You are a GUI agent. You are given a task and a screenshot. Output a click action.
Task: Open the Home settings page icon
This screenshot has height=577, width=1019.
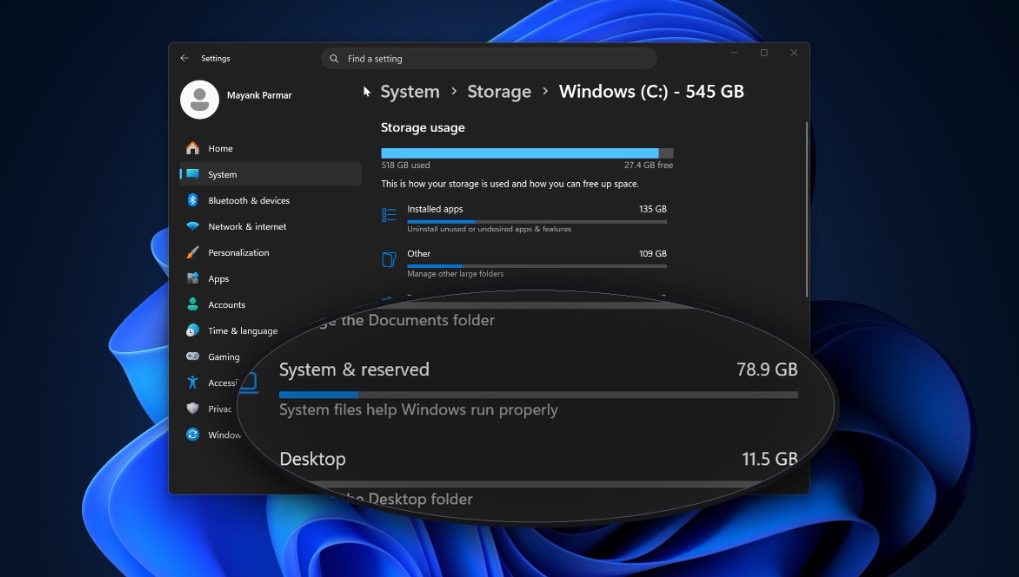192,148
